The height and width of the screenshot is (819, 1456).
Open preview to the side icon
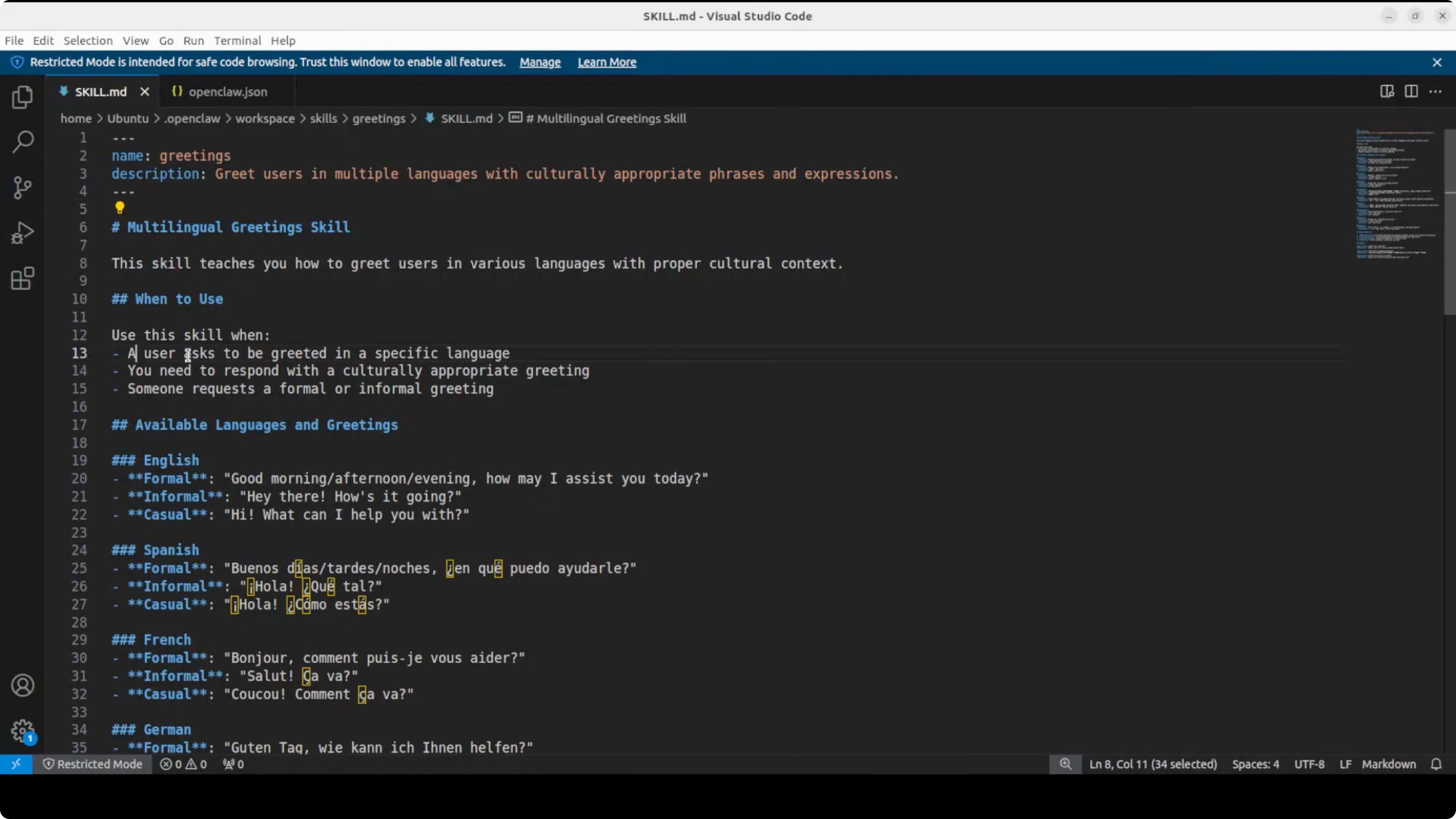(x=1386, y=91)
